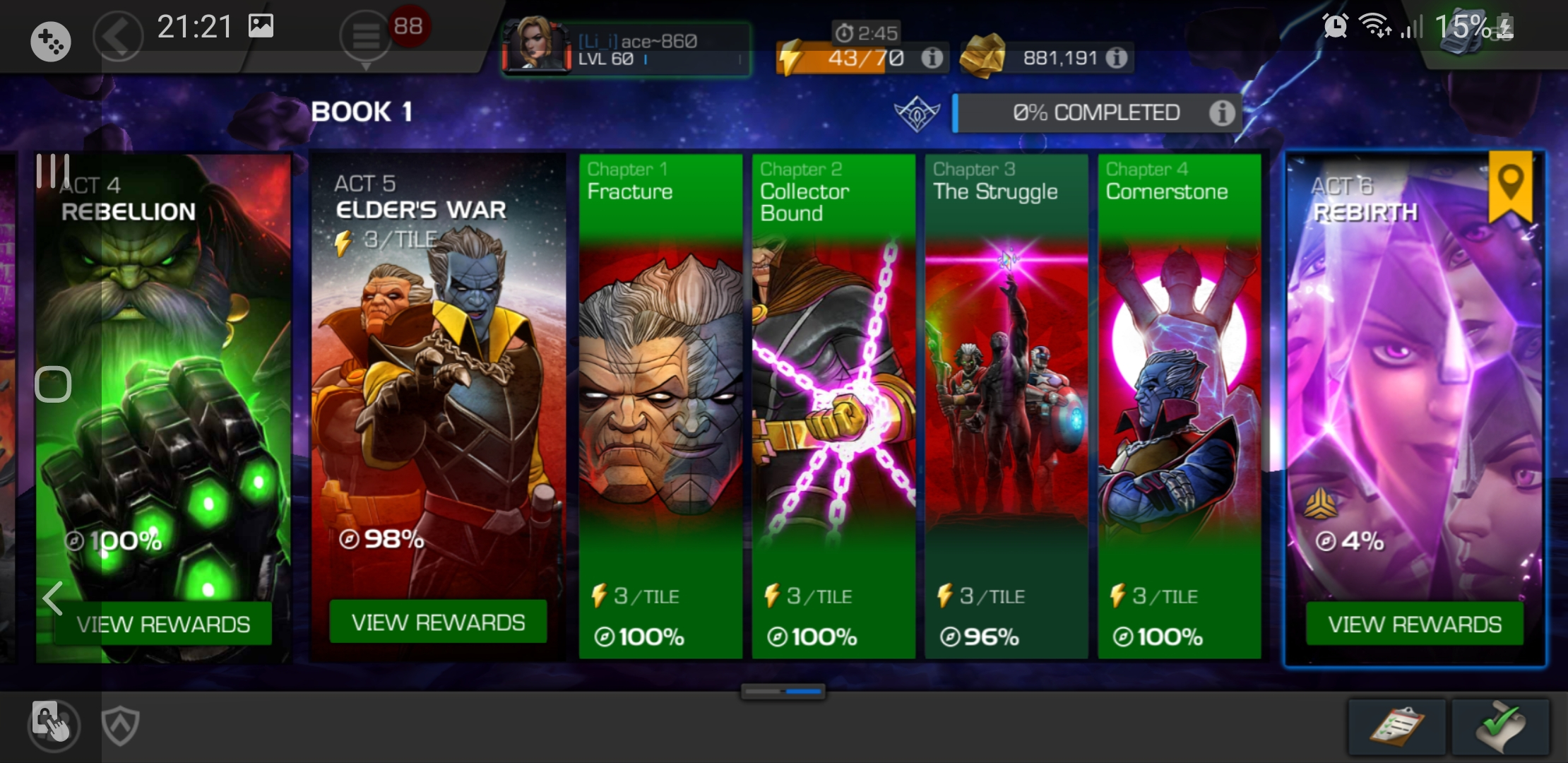Screen dimensions: 1568x763
Task: Show info for 0% Completed progress
Action: tap(1222, 112)
